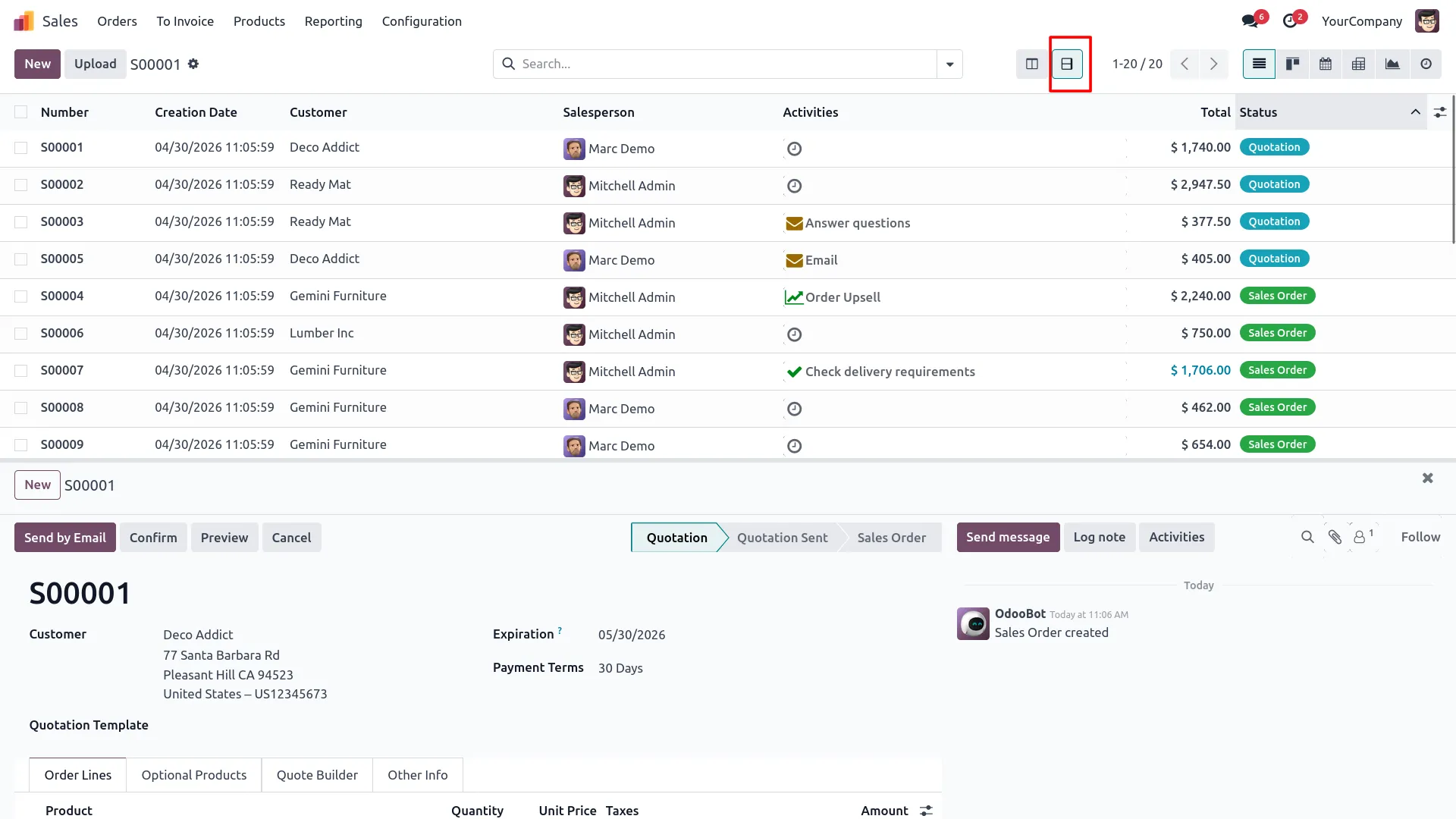Click the Search input field
This screenshot has width=1456, height=819.
click(726, 64)
